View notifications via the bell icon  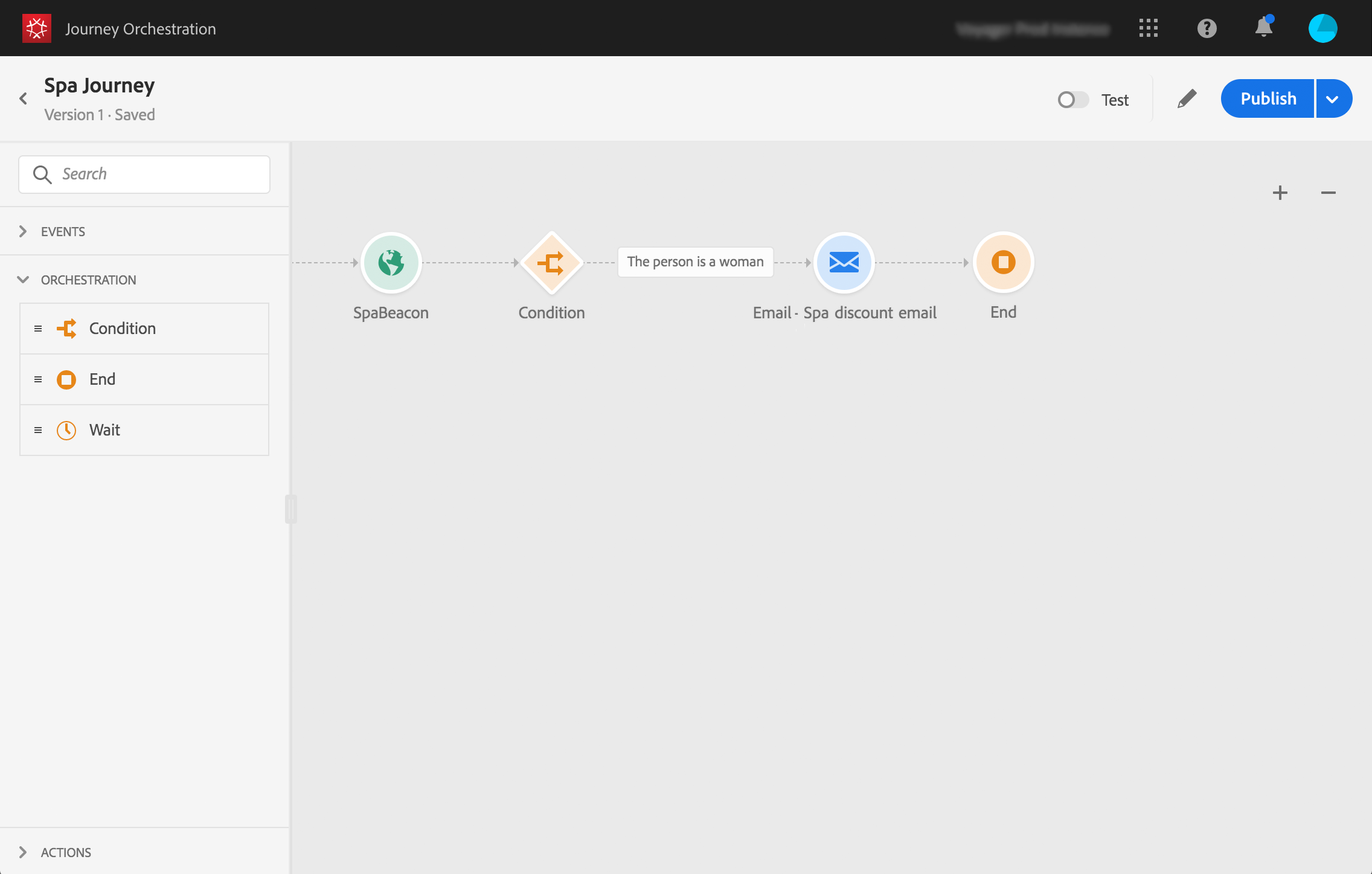[x=1263, y=28]
